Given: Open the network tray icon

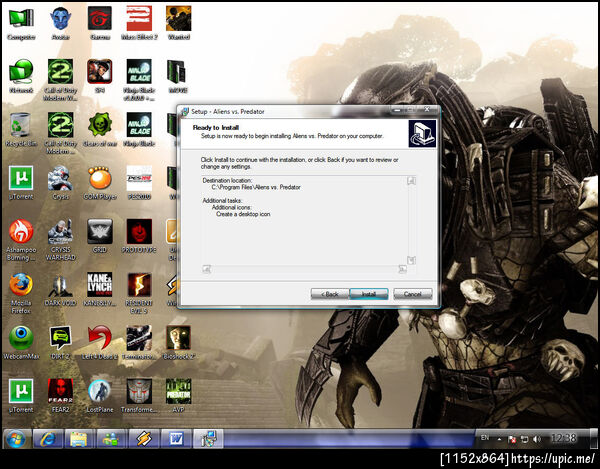Looking at the screenshot, I should pos(524,439).
